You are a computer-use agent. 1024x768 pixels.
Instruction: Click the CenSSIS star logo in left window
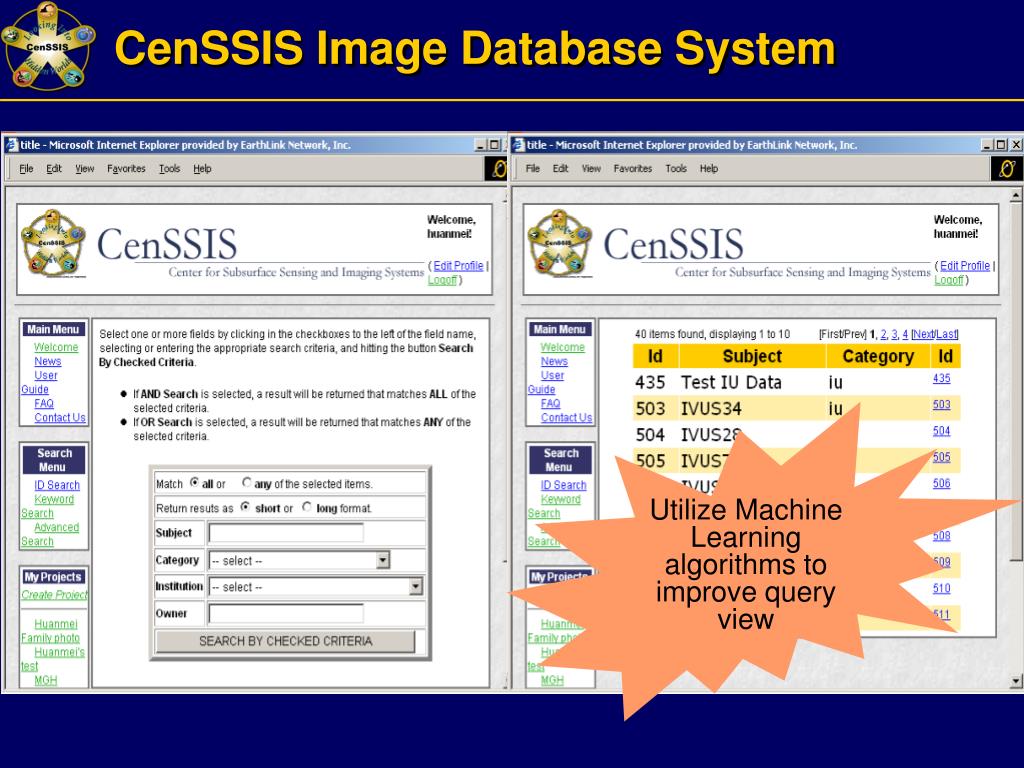(54, 243)
